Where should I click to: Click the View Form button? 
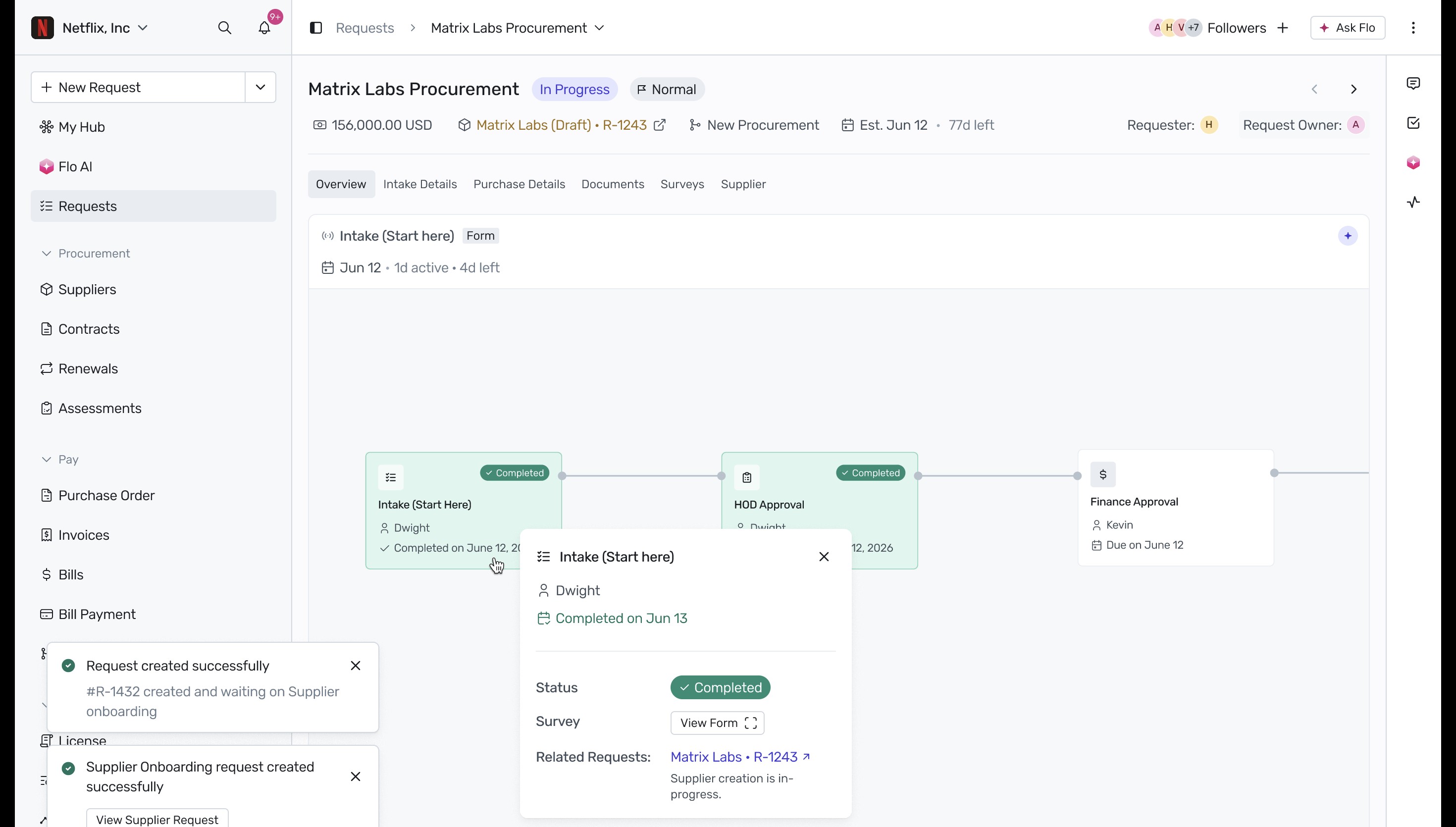click(x=717, y=723)
